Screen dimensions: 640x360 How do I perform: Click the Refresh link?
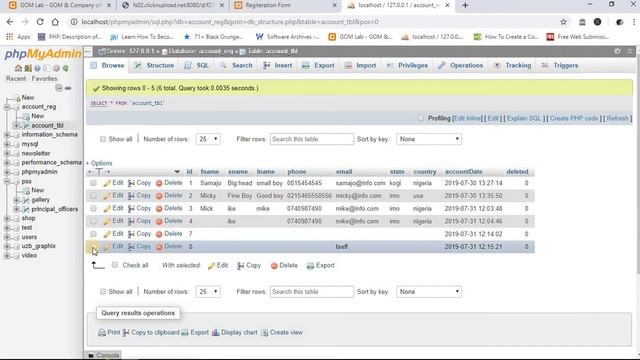[618, 118]
